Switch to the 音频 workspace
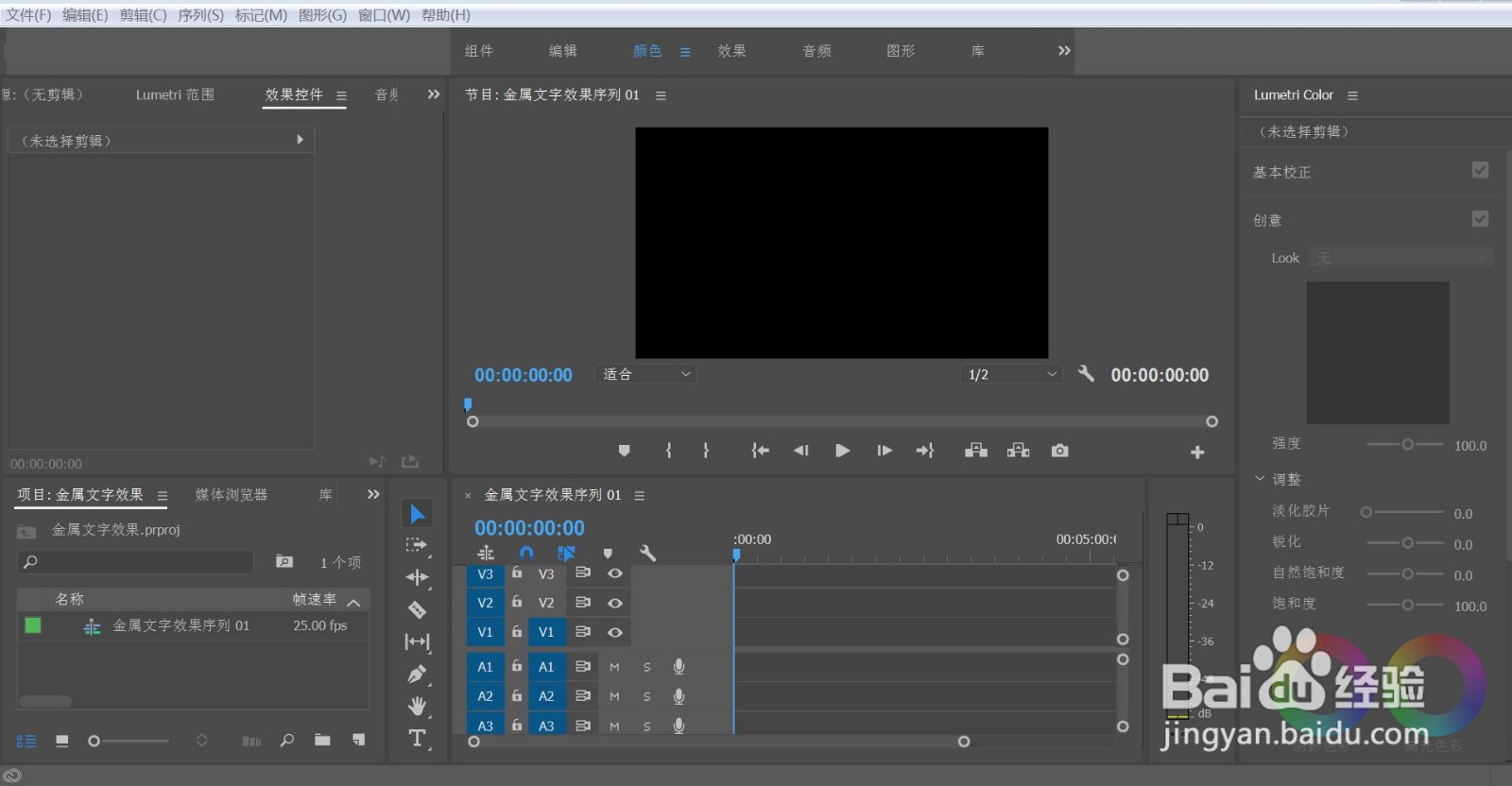The image size is (1512, 786). (x=816, y=51)
